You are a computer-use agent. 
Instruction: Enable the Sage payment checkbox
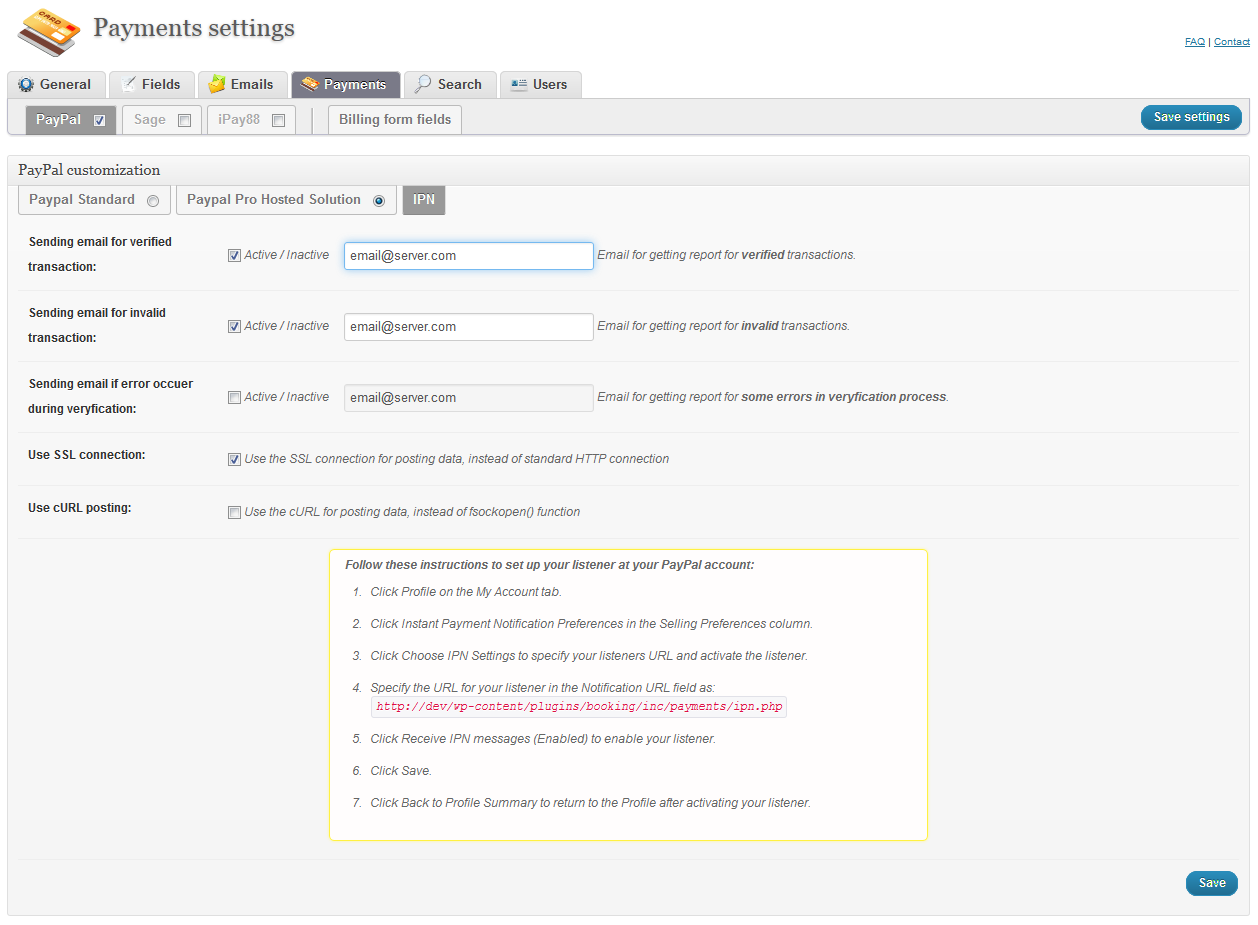point(184,121)
